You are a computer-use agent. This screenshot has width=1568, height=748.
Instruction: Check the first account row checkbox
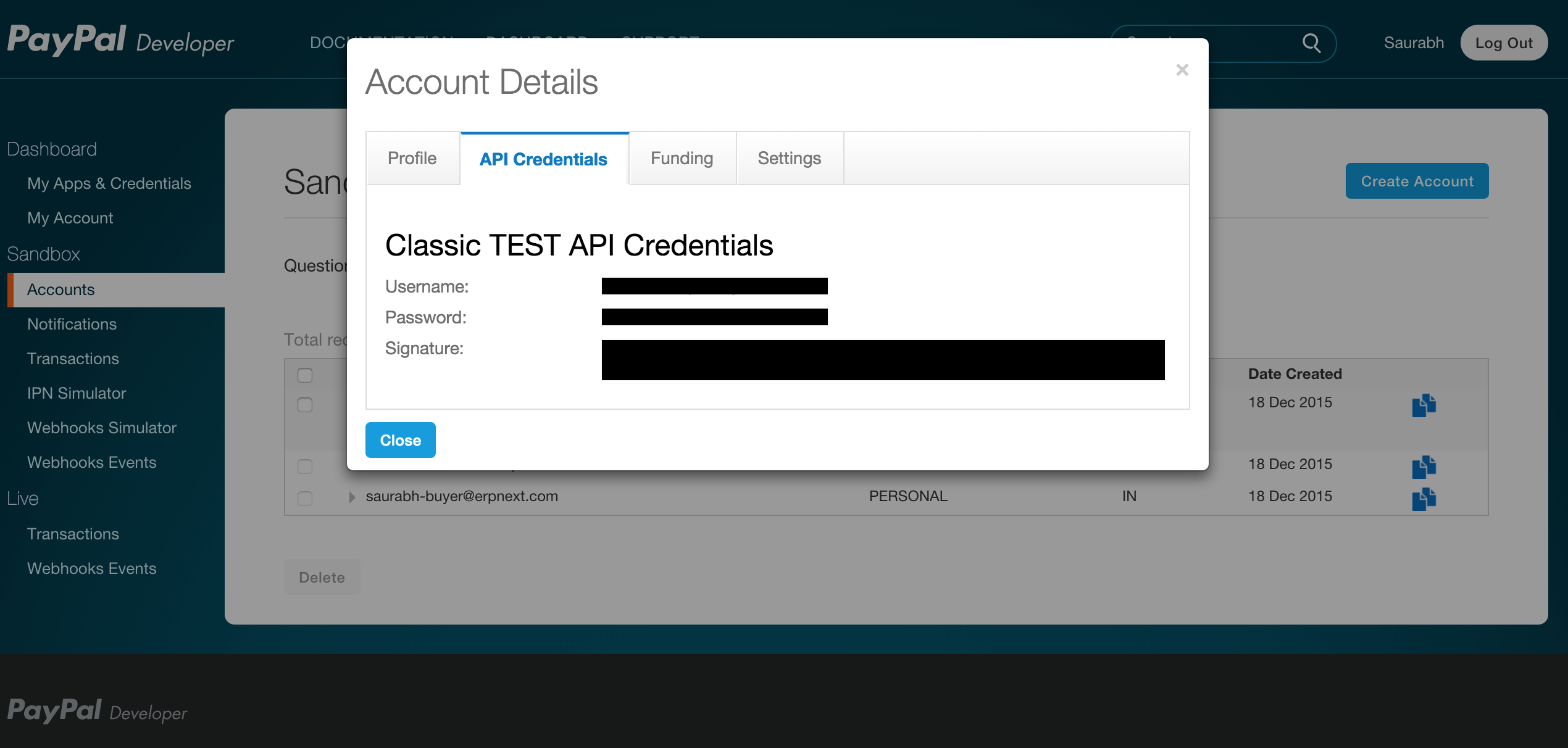[305, 405]
